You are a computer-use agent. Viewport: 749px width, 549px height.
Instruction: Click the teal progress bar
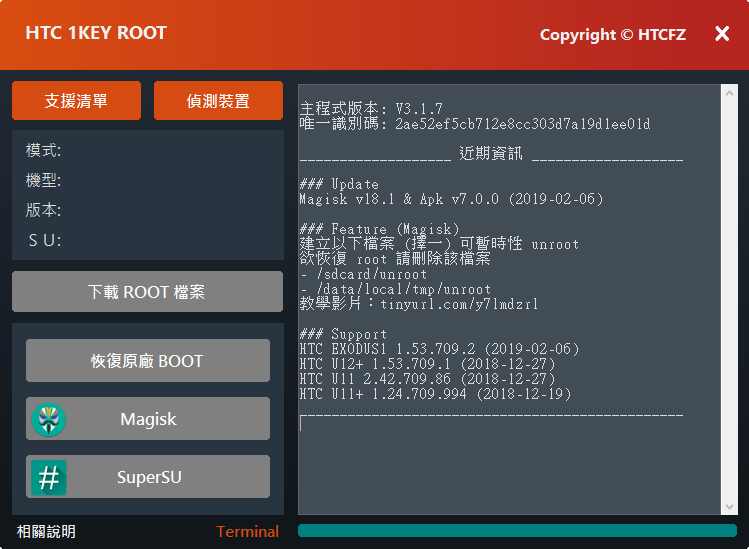(x=517, y=530)
